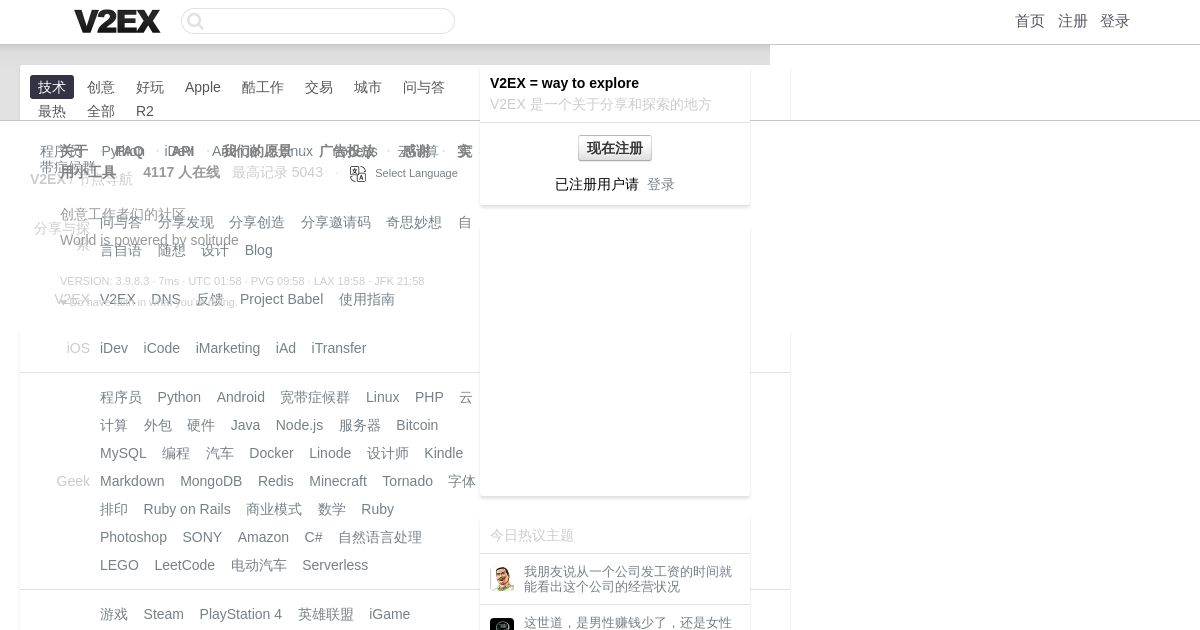Open iTransfer node link
Viewport: 1200px width, 630px height.
(x=339, y=348)
